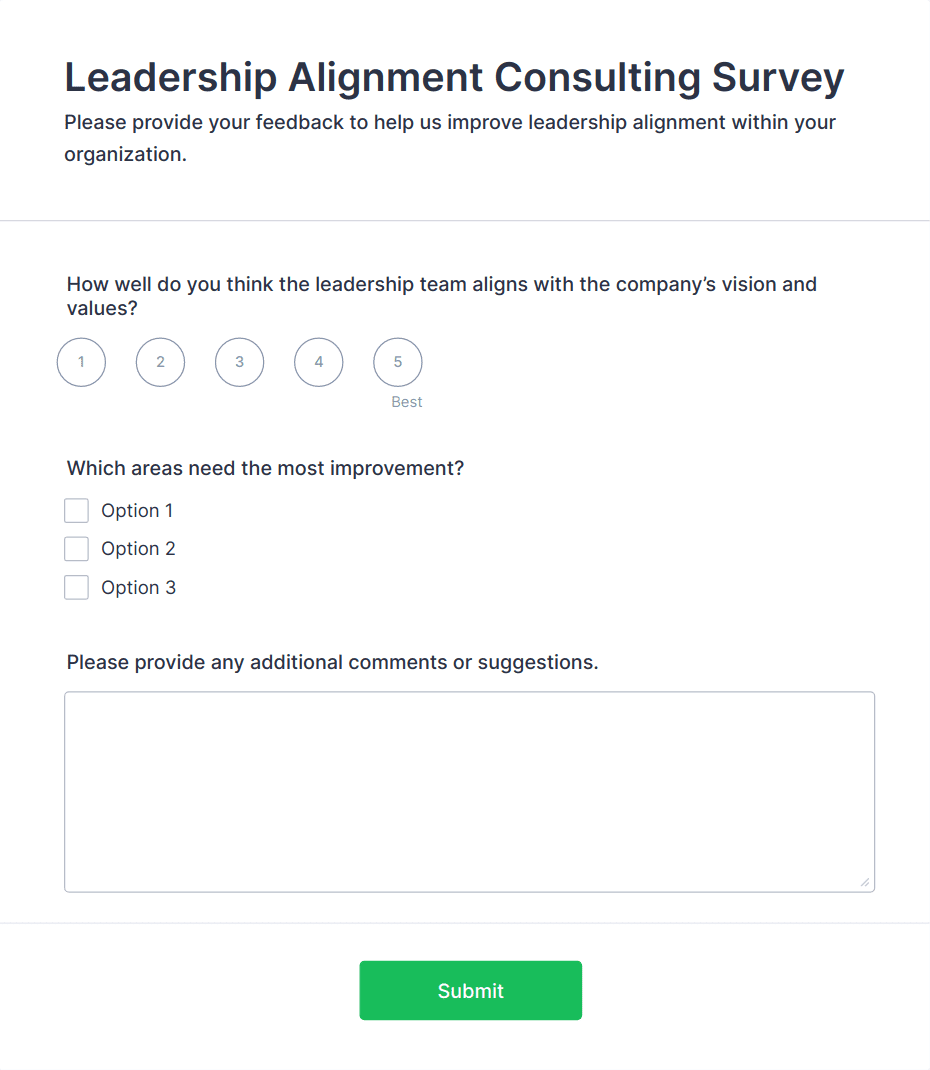Click the survey title heading
930x1070 pixels.
point(454,77)
